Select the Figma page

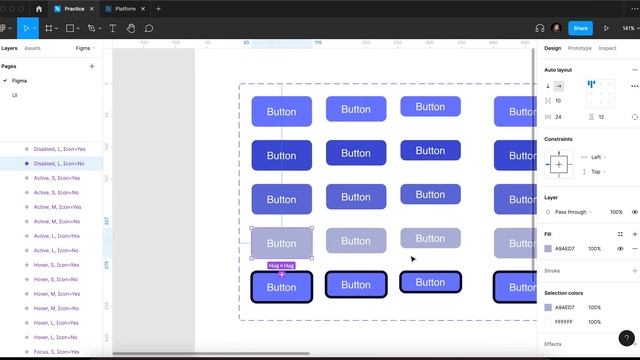[19, 81]
